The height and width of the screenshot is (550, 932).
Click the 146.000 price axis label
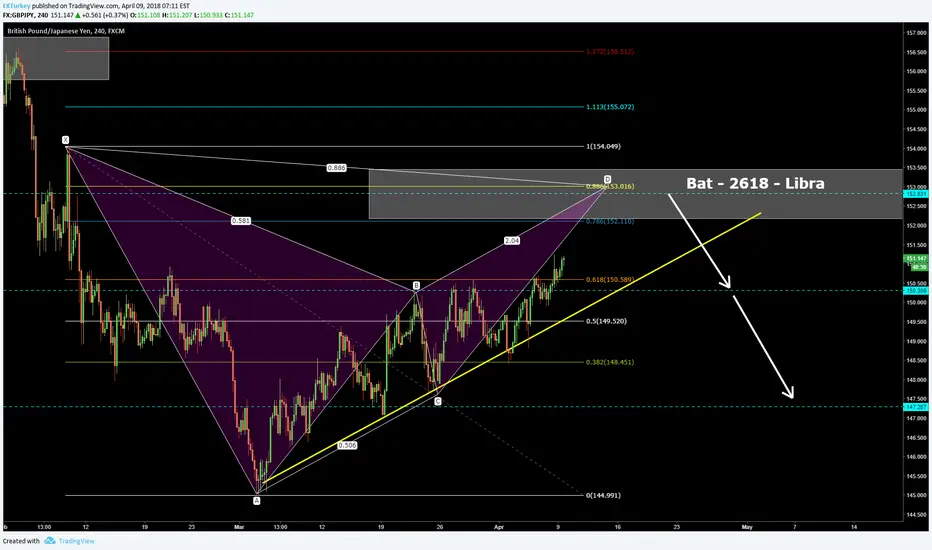917,457
